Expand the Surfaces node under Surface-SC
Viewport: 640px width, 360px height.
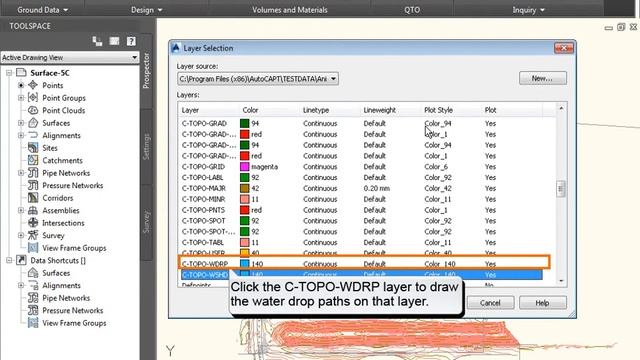click(x=21, y=122)
